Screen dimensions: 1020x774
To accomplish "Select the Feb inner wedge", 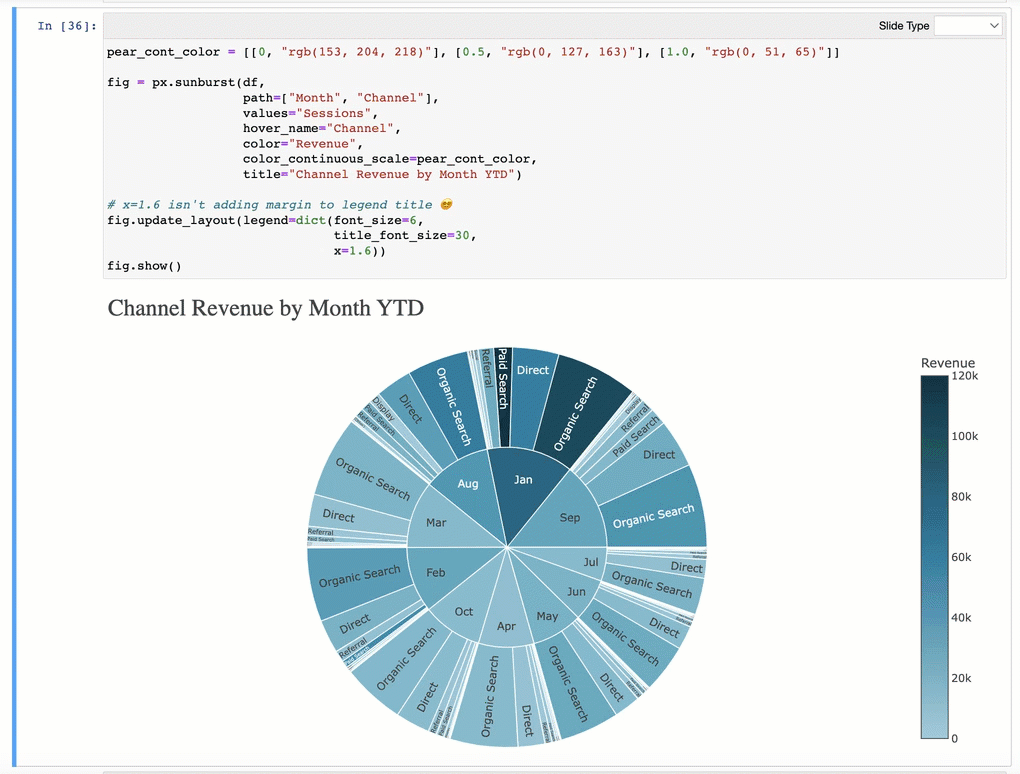I will pyautogui.click(x=436, y=574).
